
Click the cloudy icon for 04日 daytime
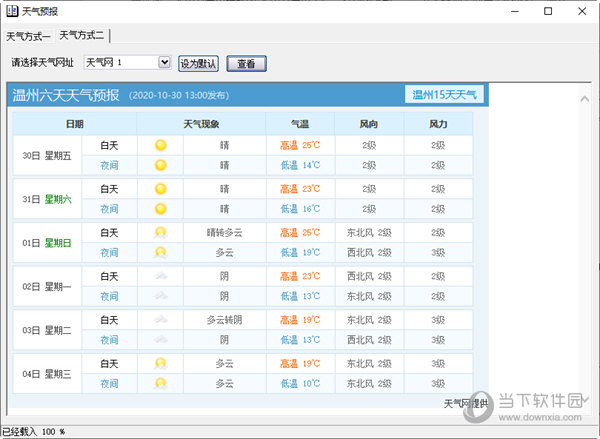160,363
